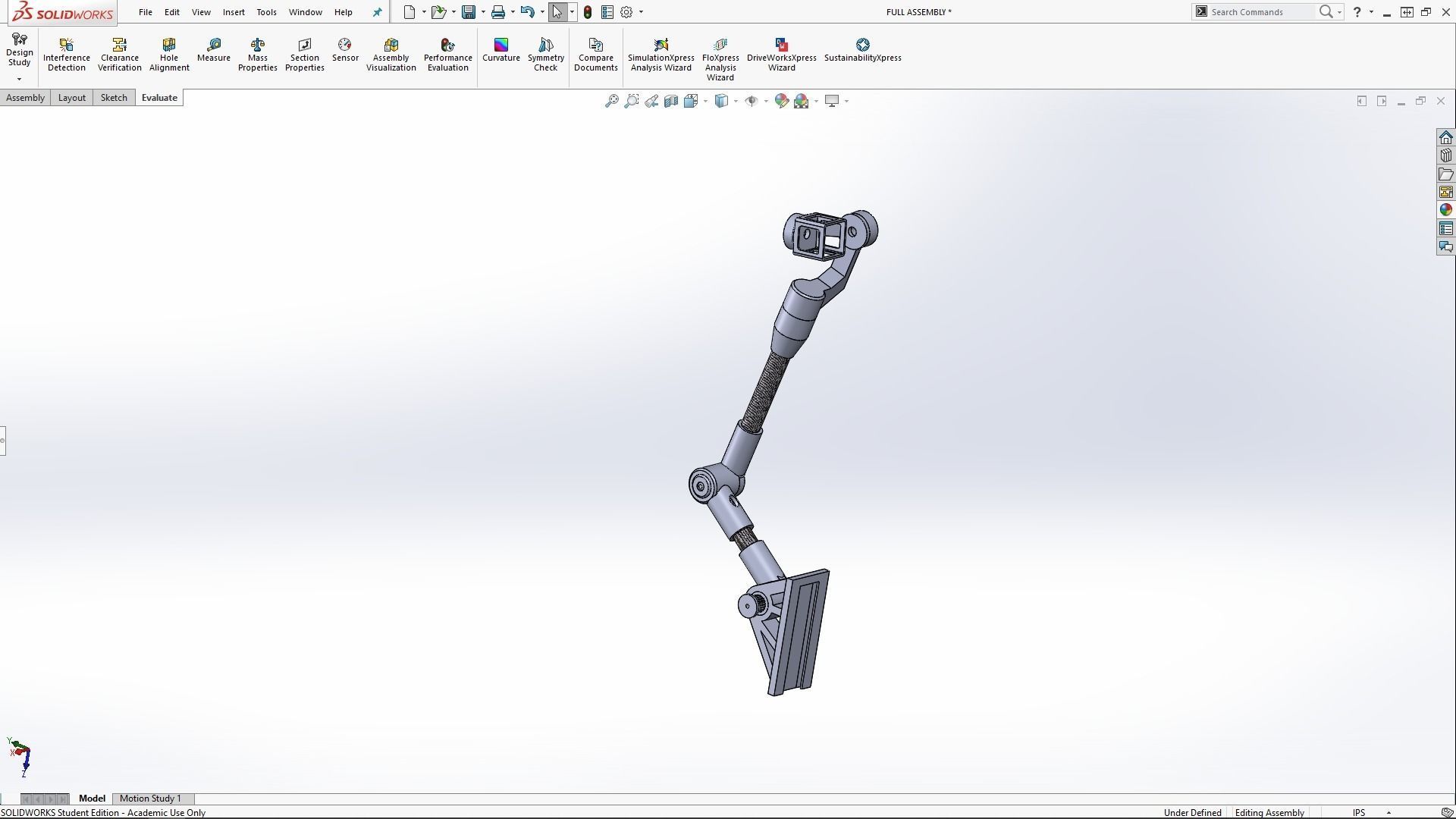Run Interference Detection

tap(67, 55)
